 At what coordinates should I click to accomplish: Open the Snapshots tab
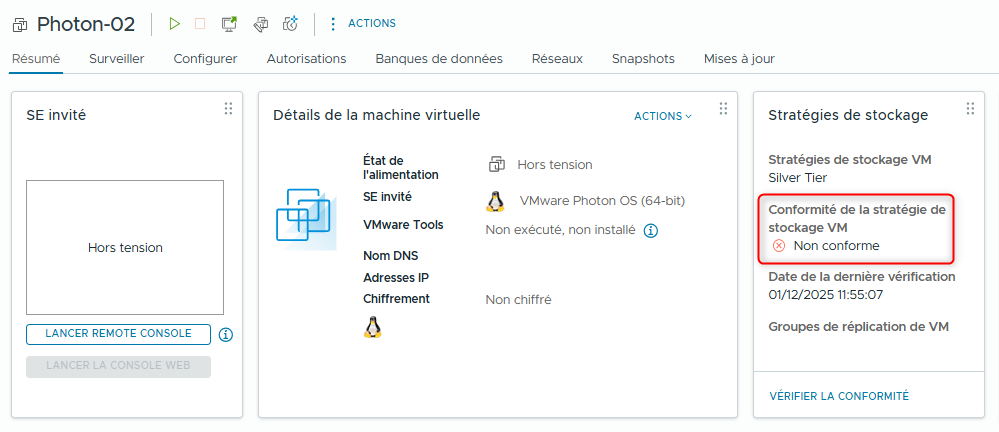click(643, 59)
